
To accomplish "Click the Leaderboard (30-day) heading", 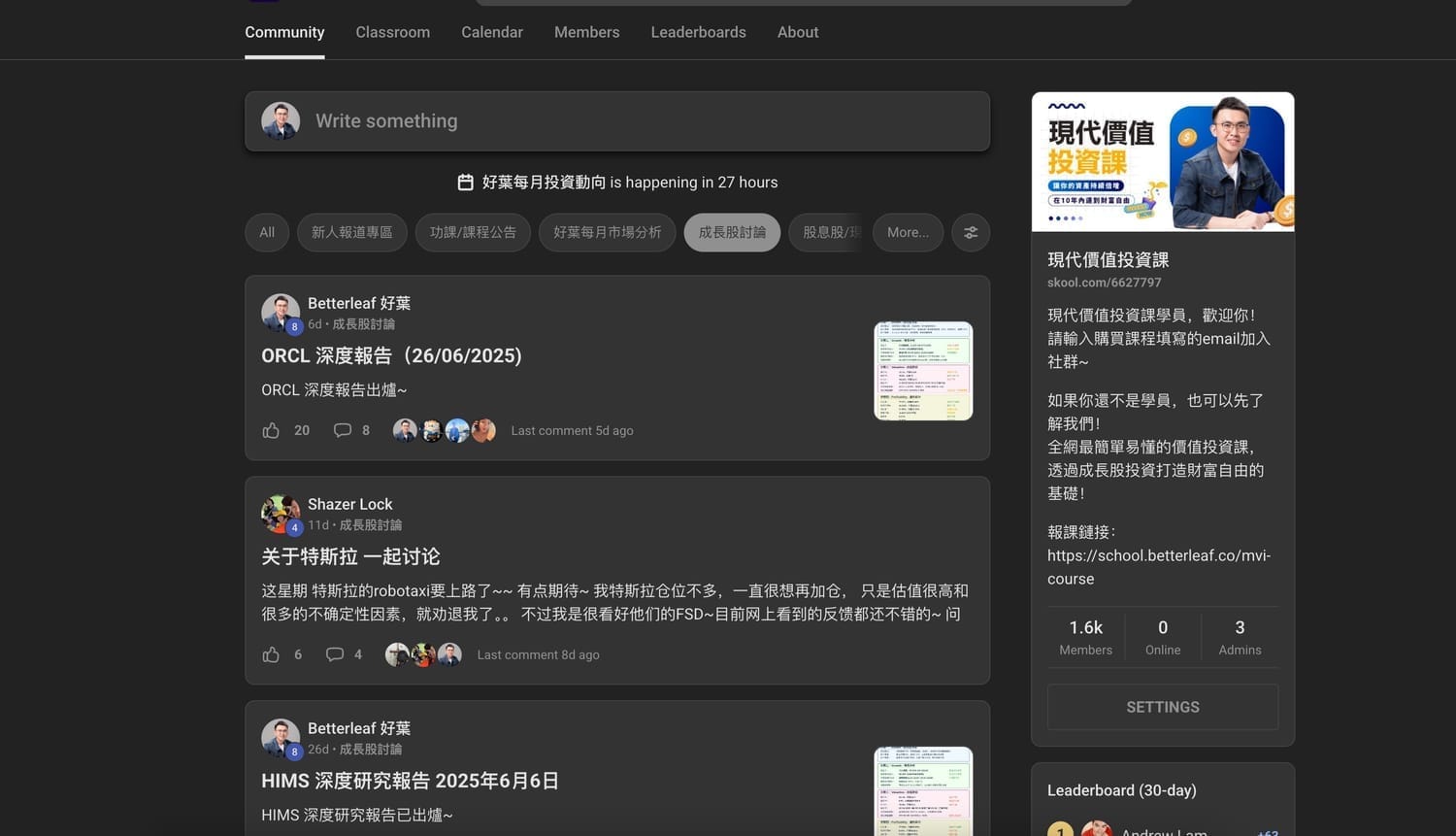I will point(1122,790).
